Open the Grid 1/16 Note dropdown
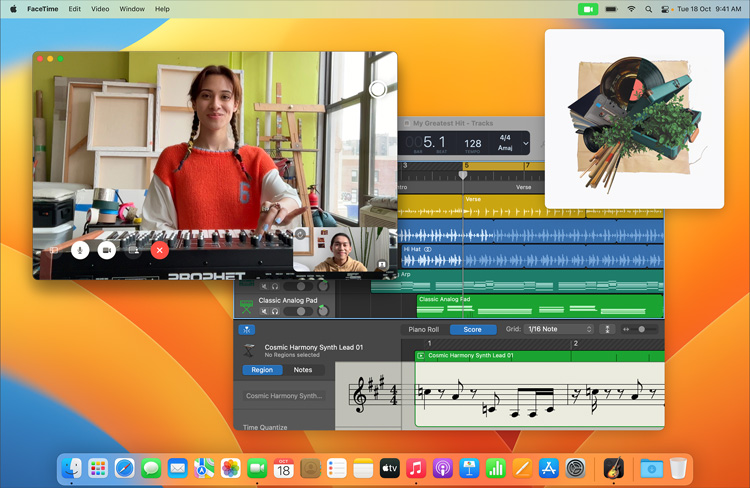750x488 pixels. click(x=559, y=329)
